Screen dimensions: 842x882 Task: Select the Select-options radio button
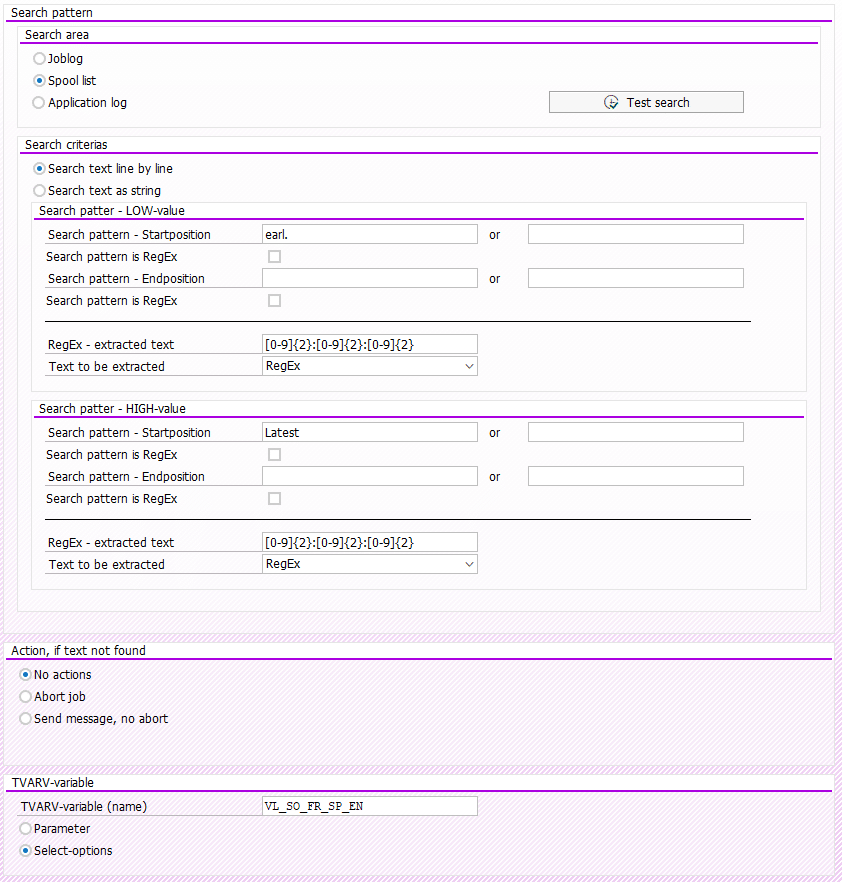pos(25,850)
